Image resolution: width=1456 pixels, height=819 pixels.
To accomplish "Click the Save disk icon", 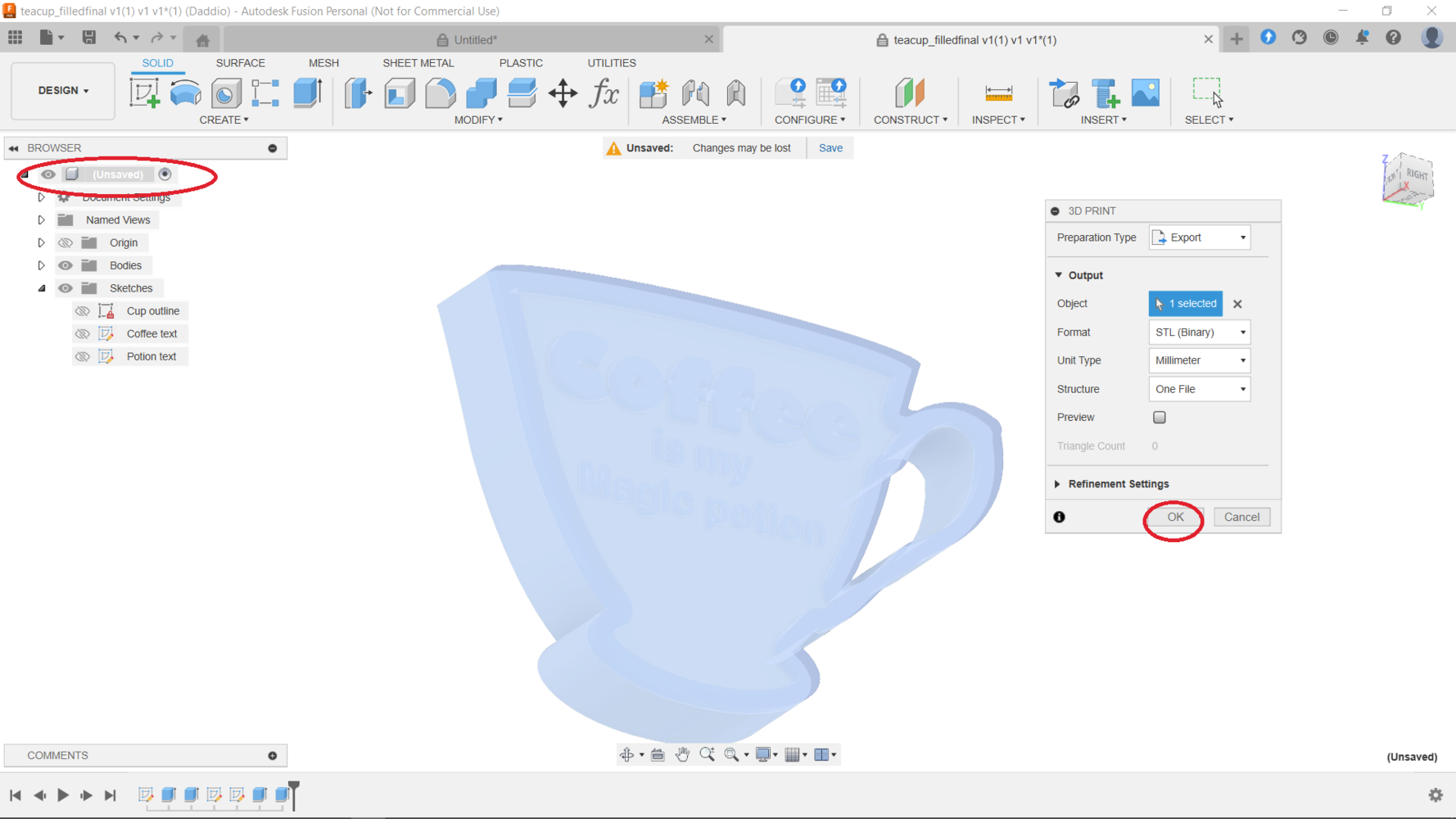I will (x=88, y=37).
